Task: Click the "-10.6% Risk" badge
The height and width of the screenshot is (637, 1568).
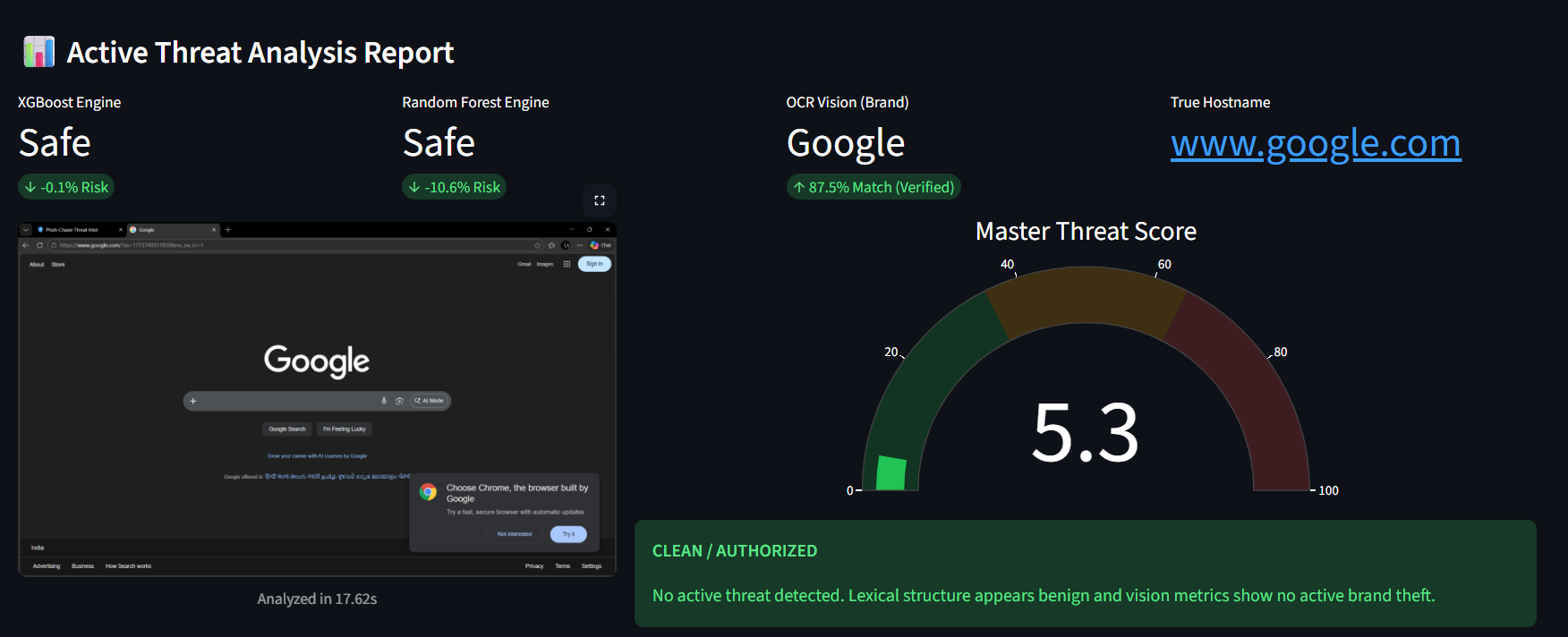Action: (x=455, y=187)
